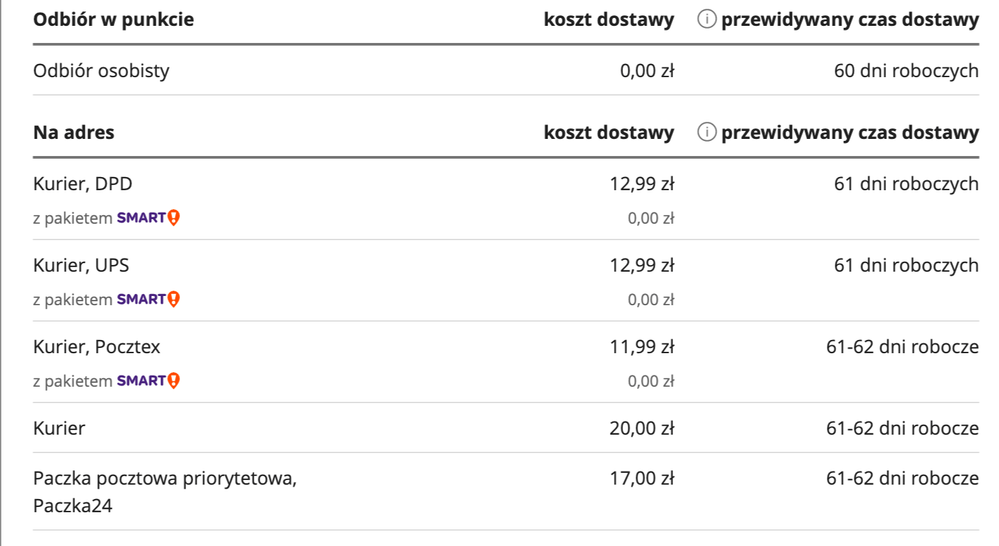999x546 pixels.
Task: Choose the Kurier, DPD delivery label
Action: pos(82,184)
